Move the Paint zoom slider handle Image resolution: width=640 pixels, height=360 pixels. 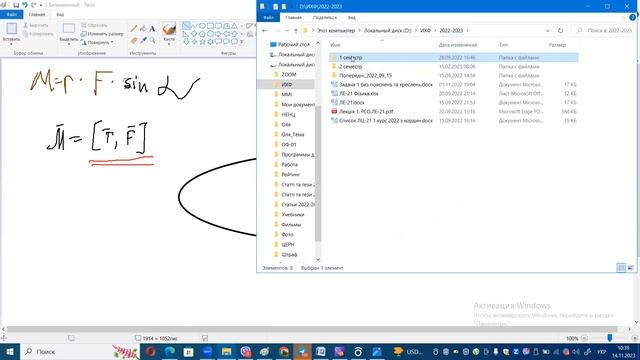click(609, 338)
